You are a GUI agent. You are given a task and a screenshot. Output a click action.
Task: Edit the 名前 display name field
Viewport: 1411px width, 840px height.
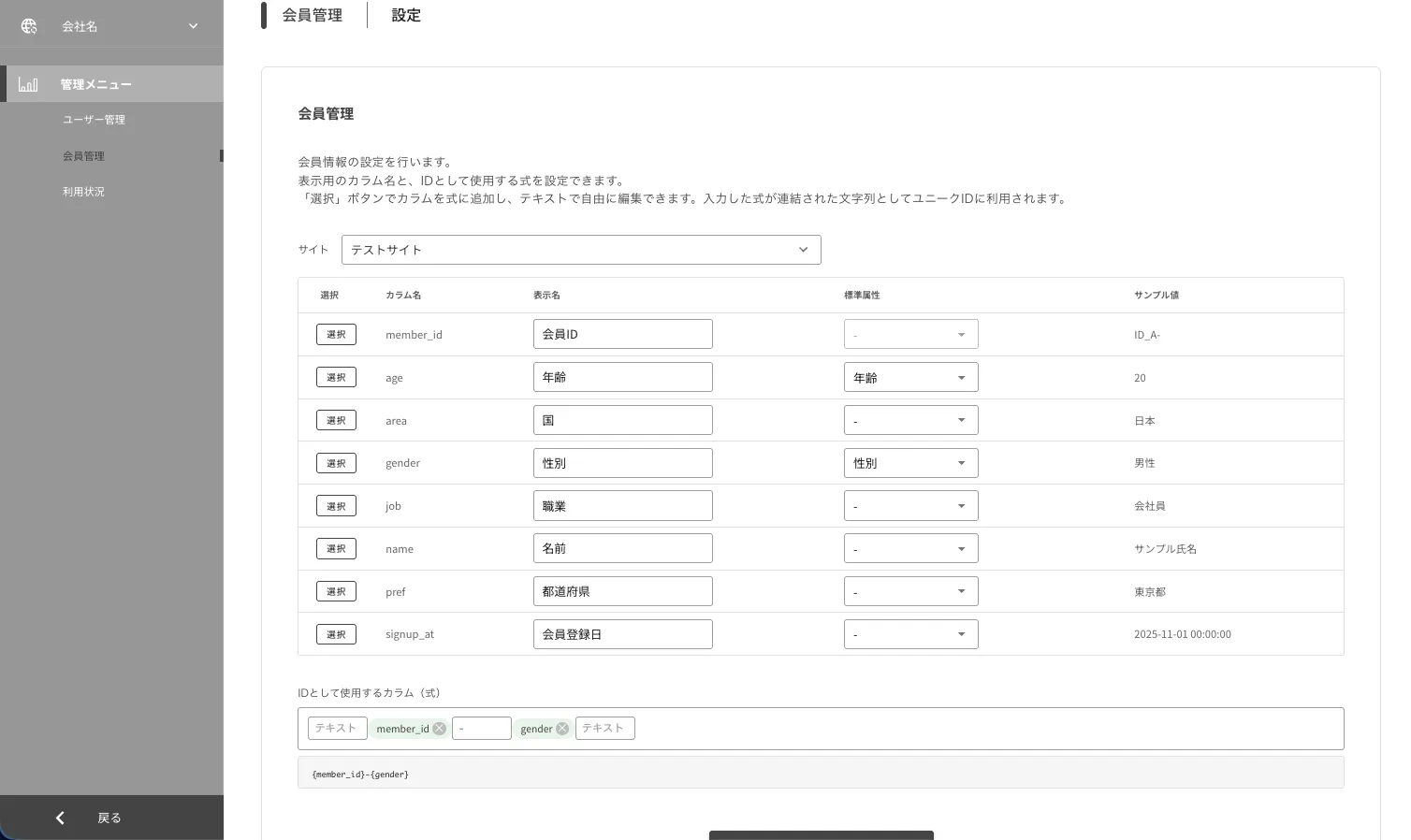pos(623,548)
